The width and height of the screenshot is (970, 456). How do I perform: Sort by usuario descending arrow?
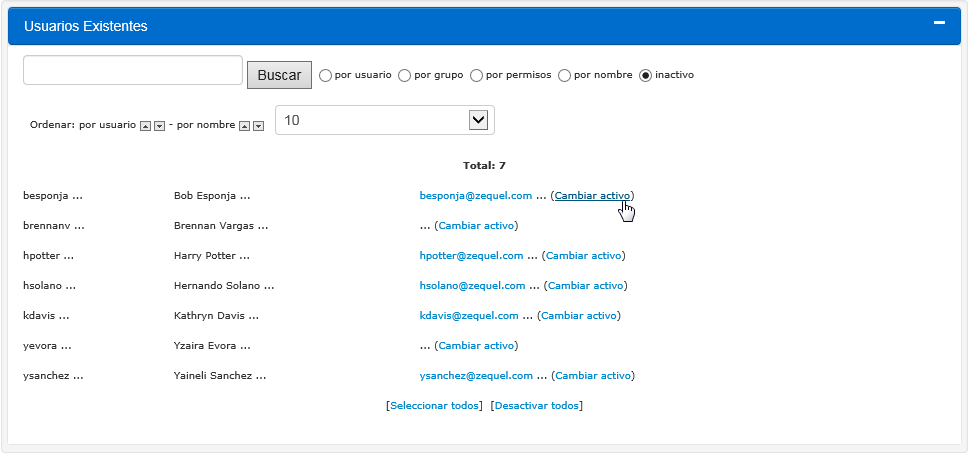tap(159, 126)
